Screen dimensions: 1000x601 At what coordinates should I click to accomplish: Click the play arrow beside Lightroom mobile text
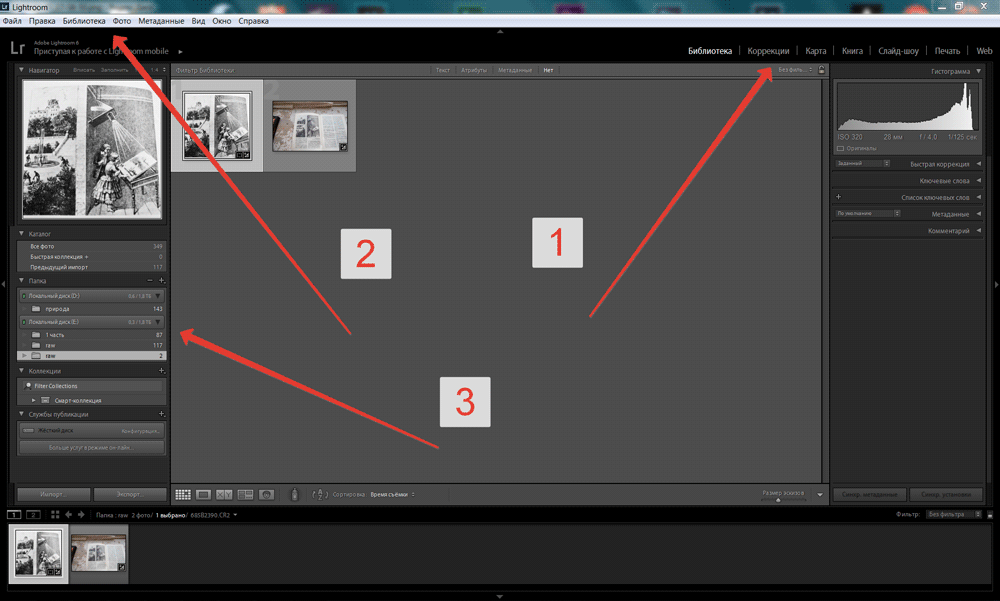(x=180, y=52)
